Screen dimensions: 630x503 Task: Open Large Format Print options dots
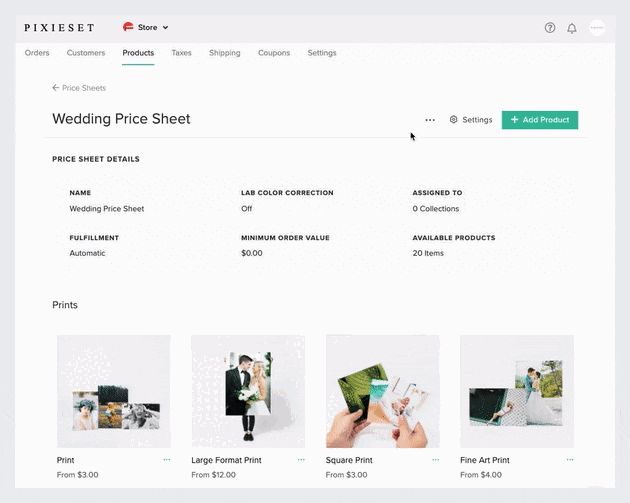coord(301,460)
